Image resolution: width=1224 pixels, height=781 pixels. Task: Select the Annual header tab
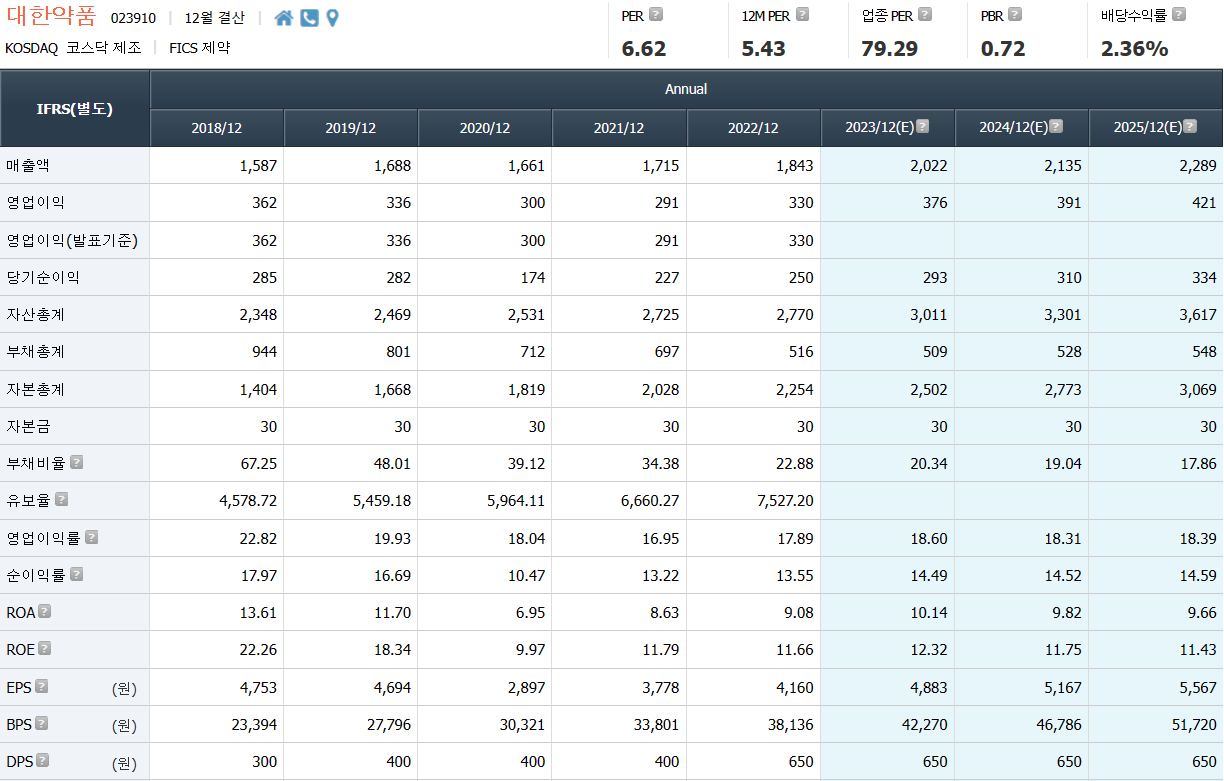click(x=686, y=89)
